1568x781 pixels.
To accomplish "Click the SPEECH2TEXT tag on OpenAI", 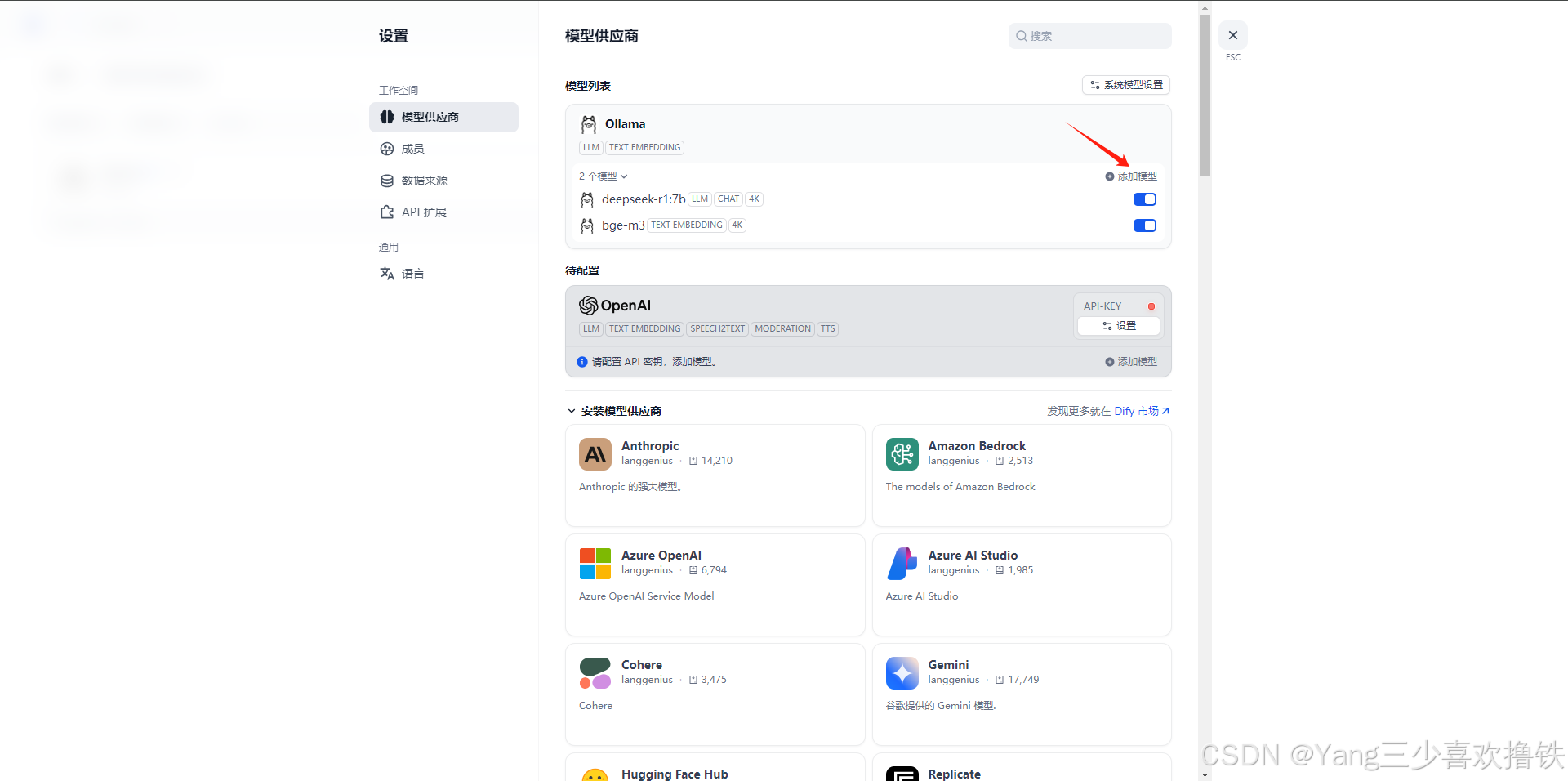I will [x=717, y=329].
